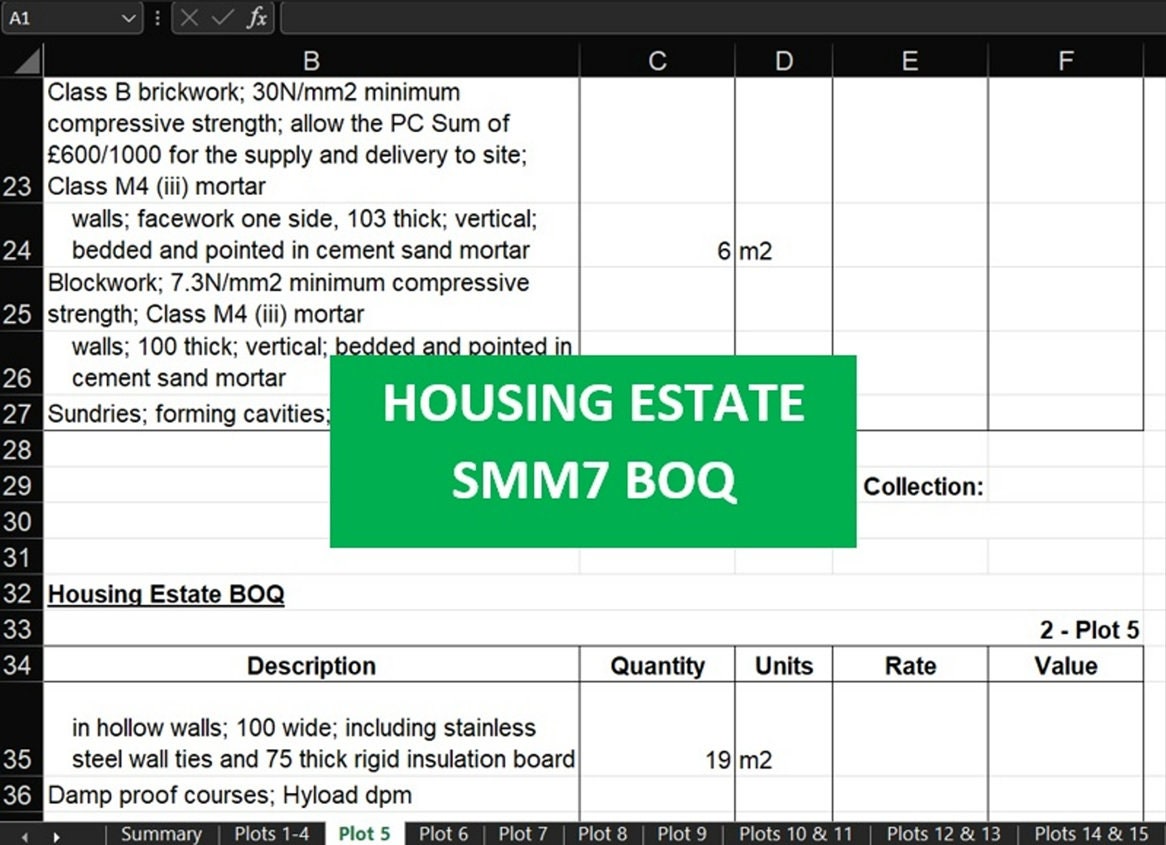
Task: Click the Insert Function fx icon
Action: (256, 17)
